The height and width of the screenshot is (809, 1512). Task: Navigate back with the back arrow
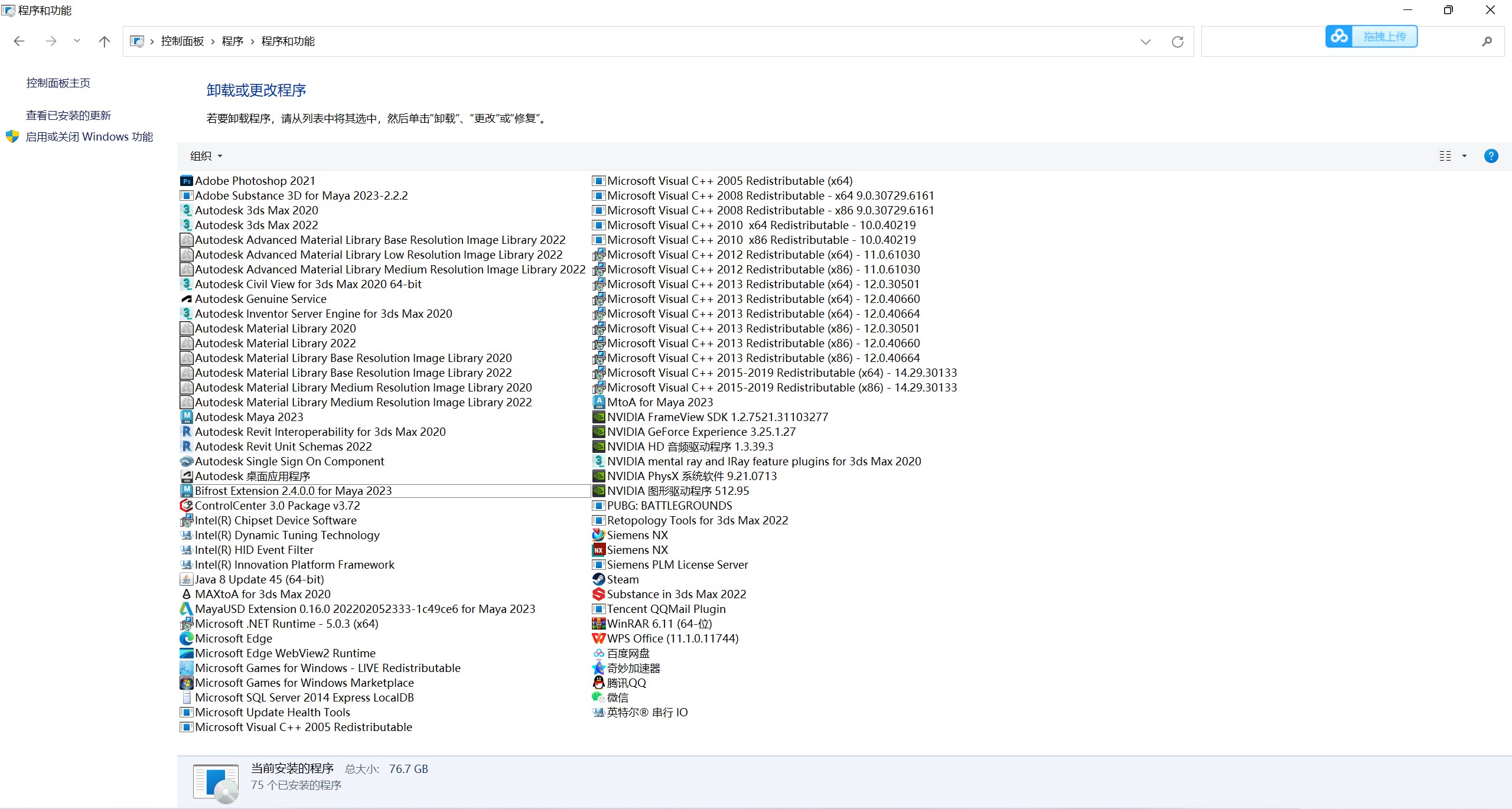coord(19,41)
